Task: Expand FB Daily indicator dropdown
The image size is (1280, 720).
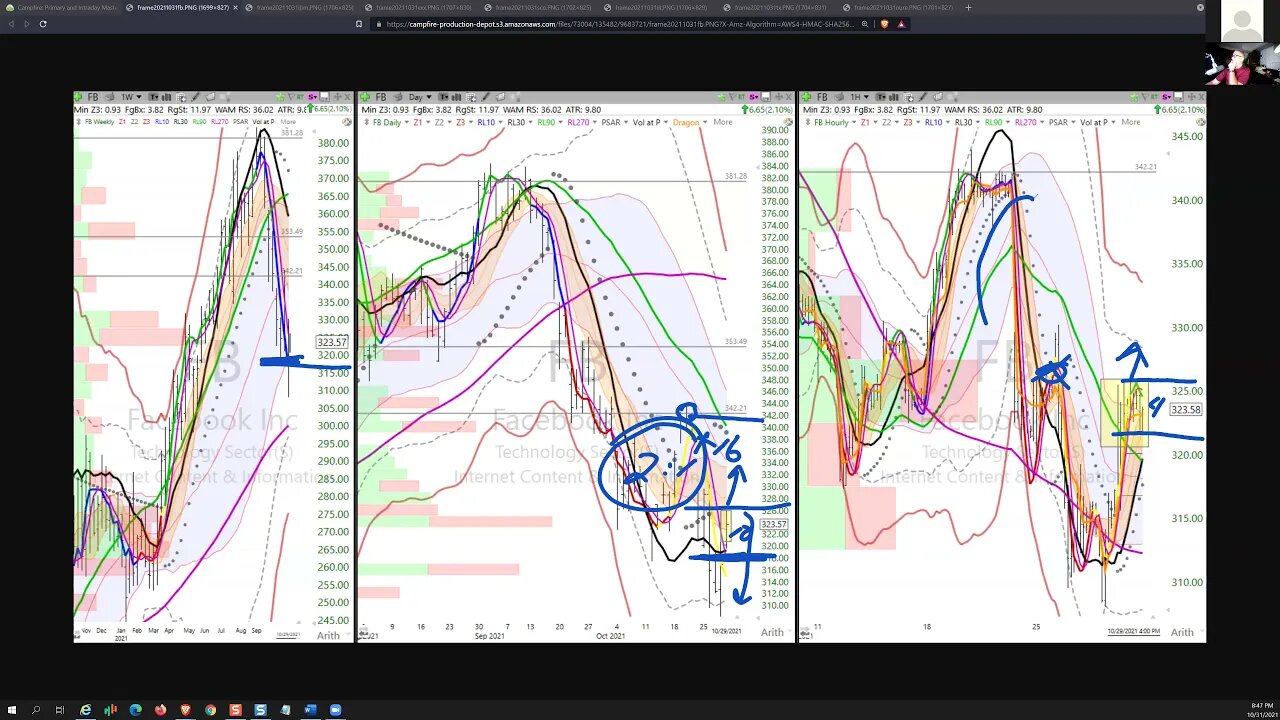Action: pyautogui.click(x=406, y=122)
